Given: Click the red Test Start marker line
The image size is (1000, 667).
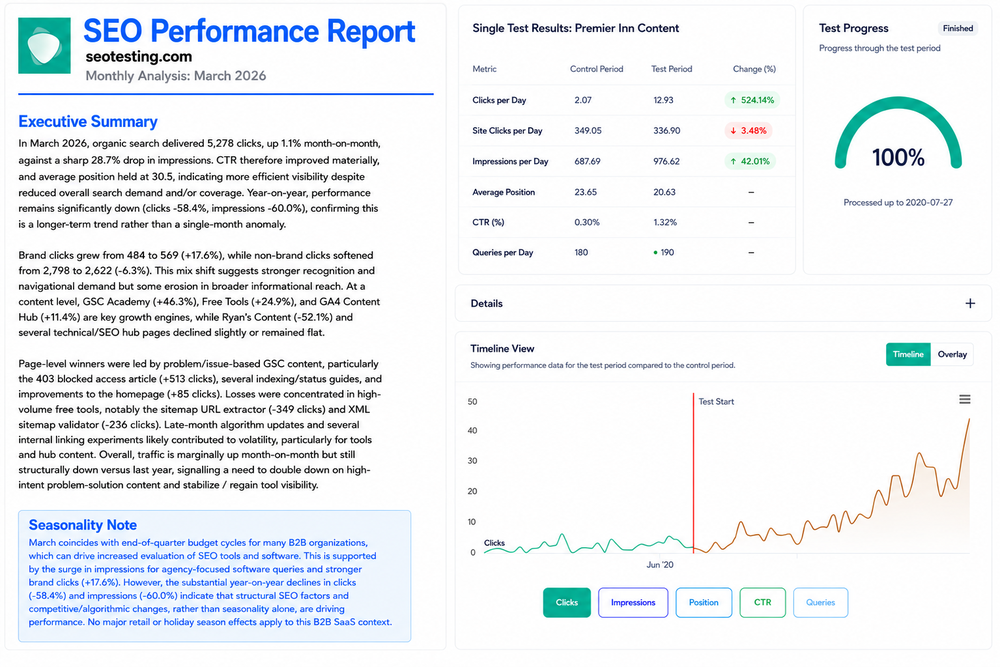Looking at the screenshot, I should [693, 472].
